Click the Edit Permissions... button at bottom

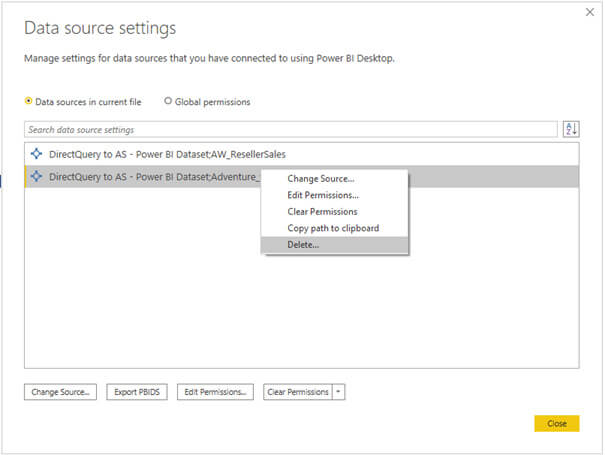pyautogui.click(x=215, y=392)
